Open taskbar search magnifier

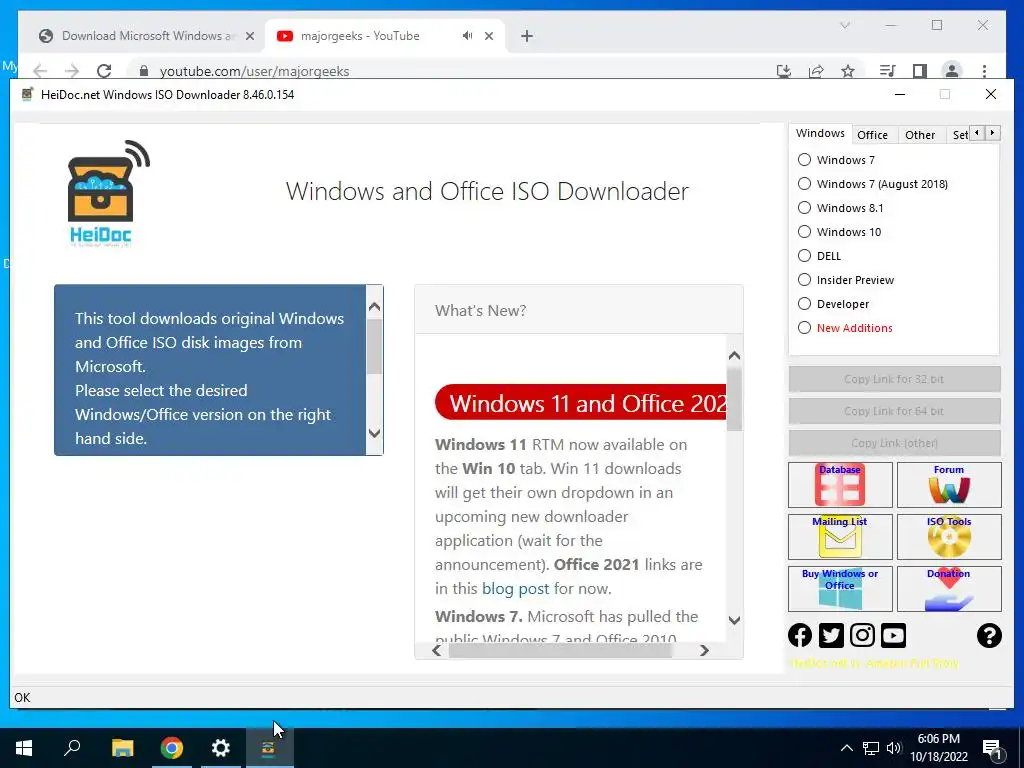coord(72,748)
